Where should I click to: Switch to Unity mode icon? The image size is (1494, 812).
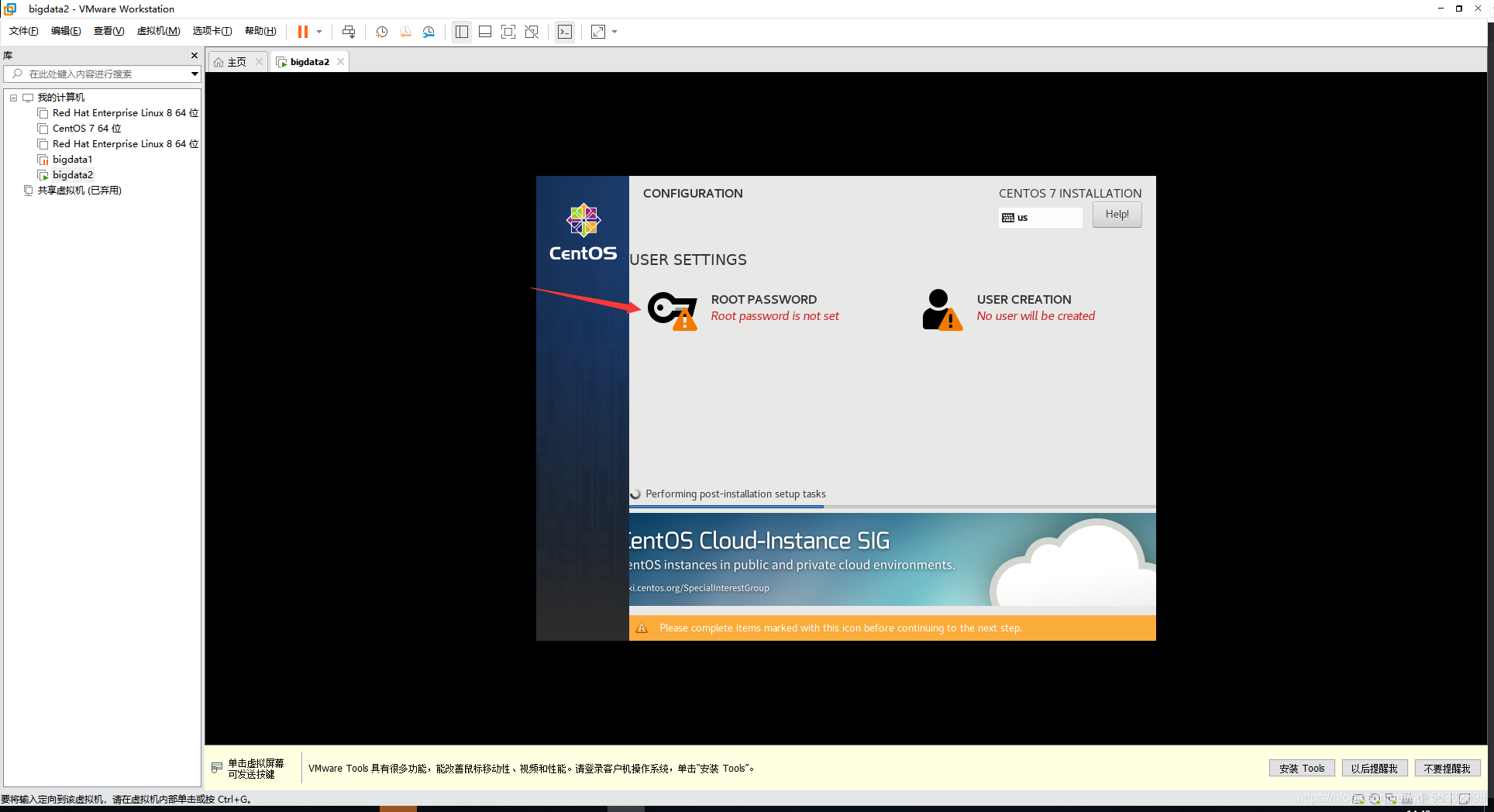coord(532,32)
